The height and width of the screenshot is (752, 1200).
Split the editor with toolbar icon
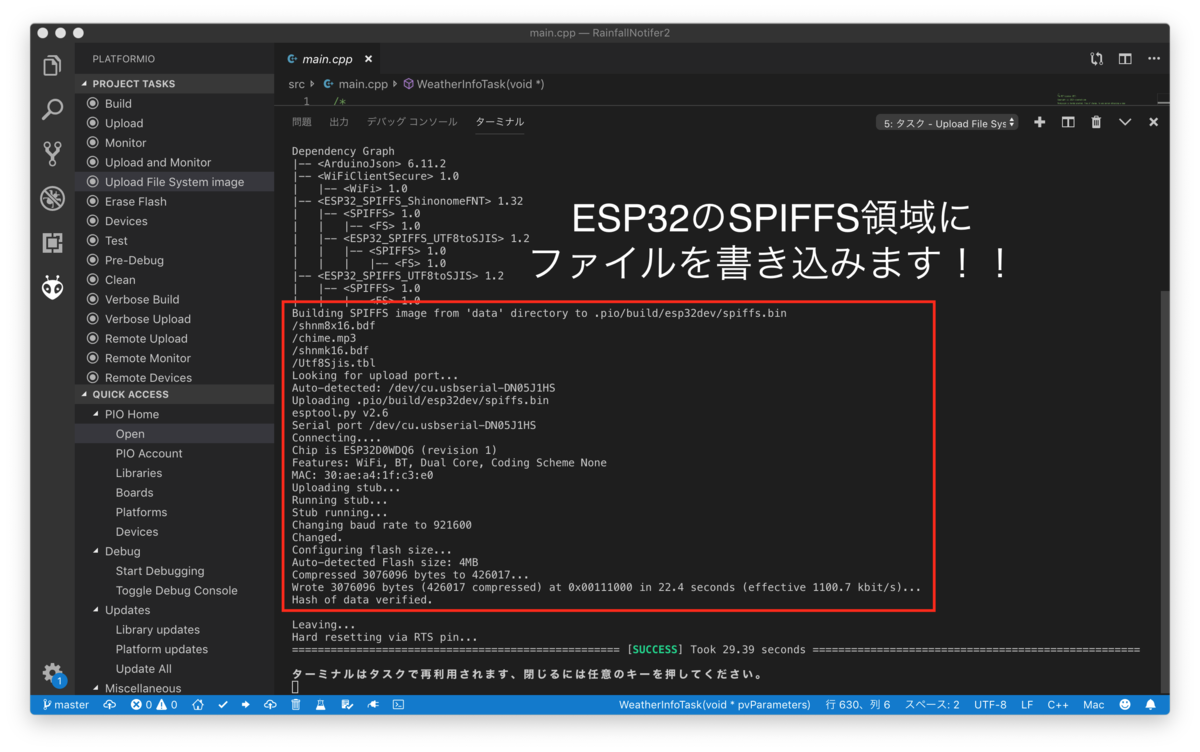[1125, 59]
